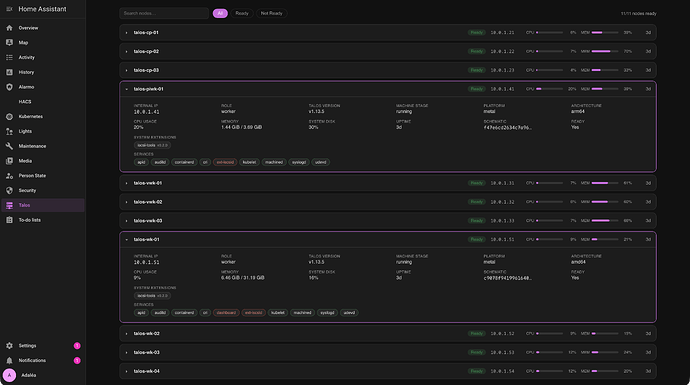The width and height of the screenshot is (690, 385).
Task: Expand the talos-wk-04 node row
Action: click(x=388, y=371)
